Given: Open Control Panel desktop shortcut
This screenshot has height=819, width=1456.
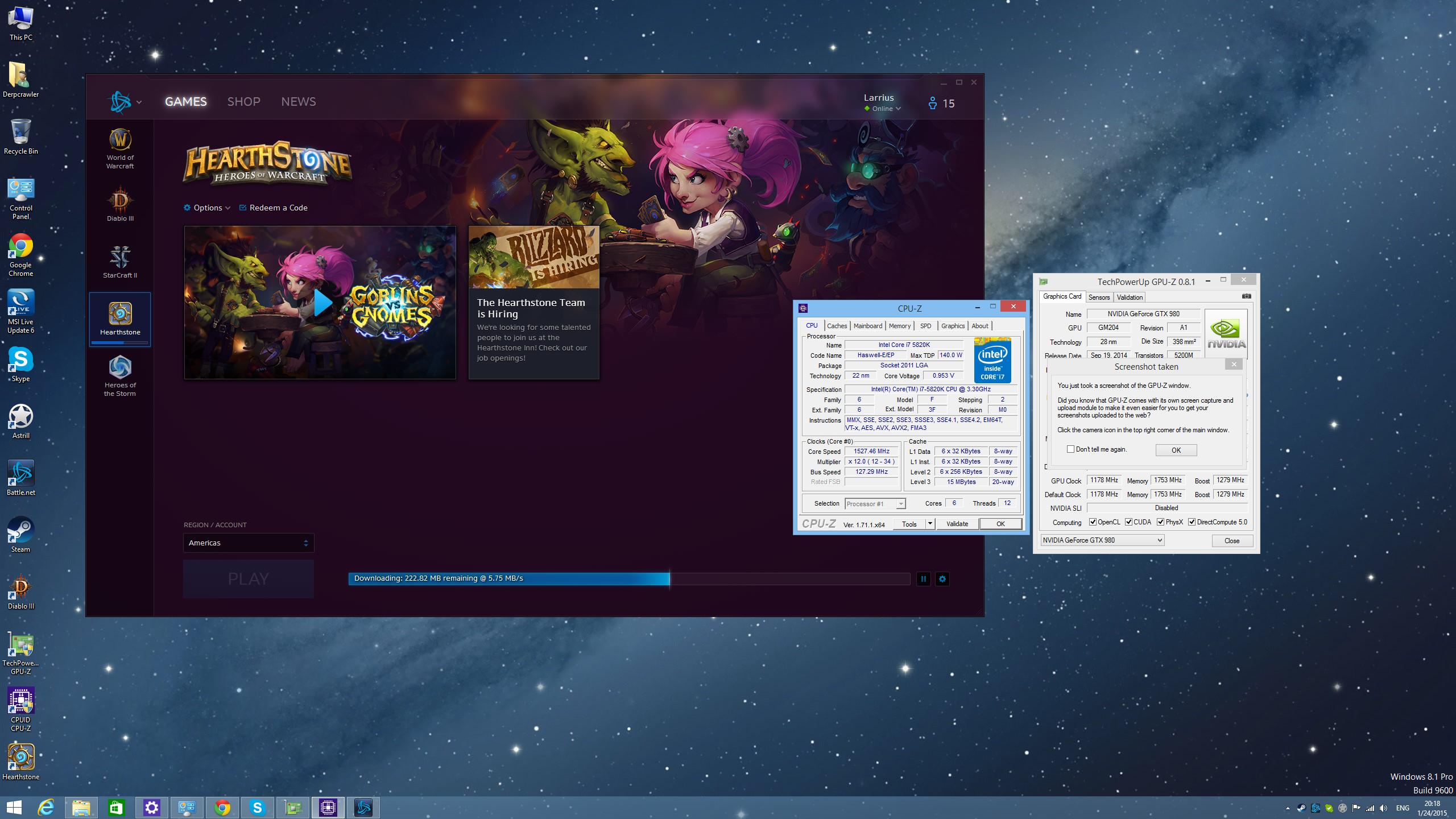Looking at the screenshot, I should (x=21, y=198).
